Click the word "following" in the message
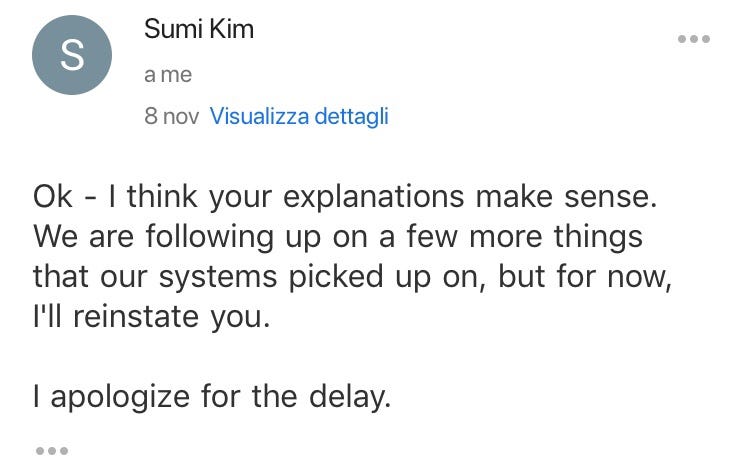750x475 pixels. [210, 238]
